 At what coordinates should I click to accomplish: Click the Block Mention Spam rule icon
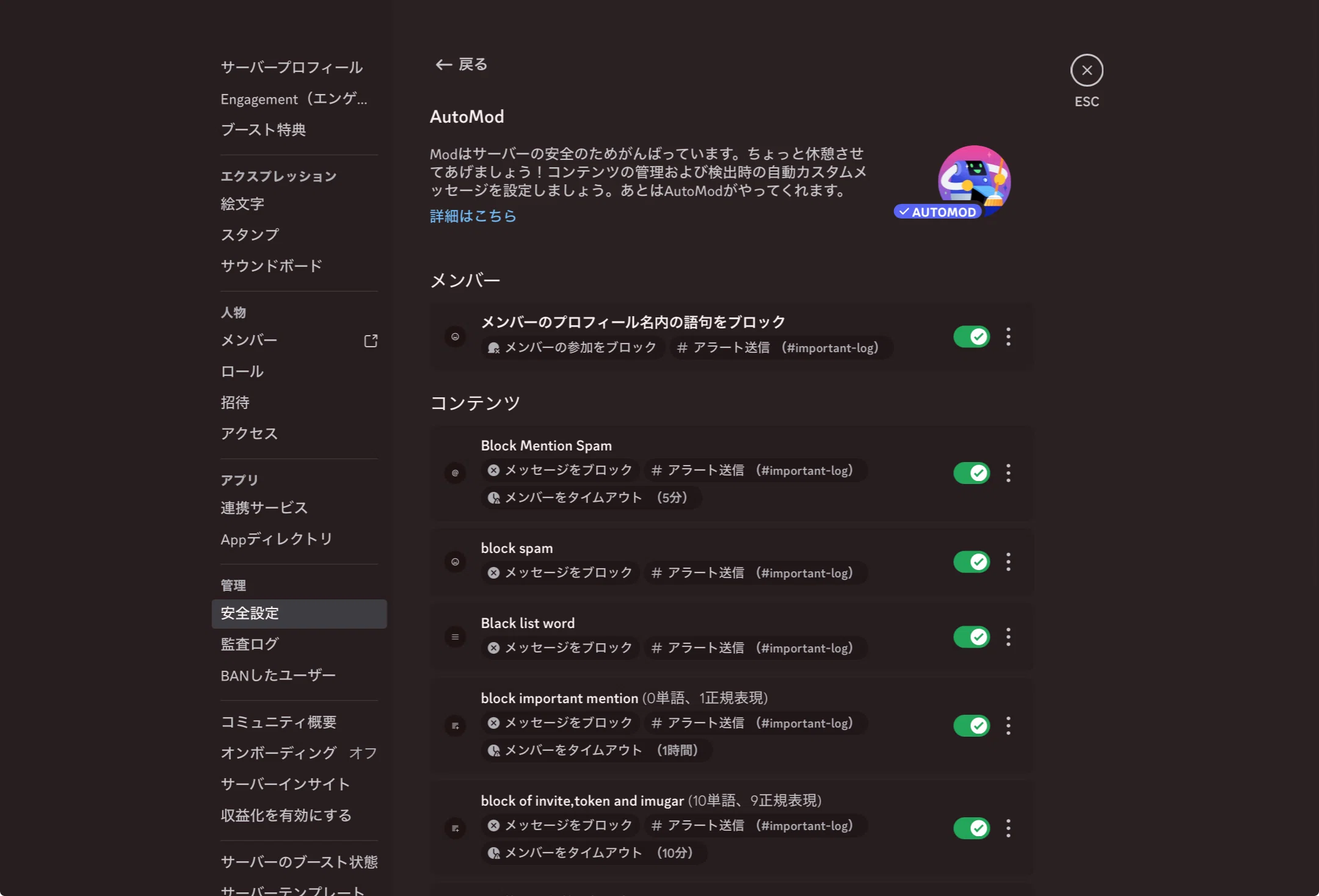pos(455,473)
